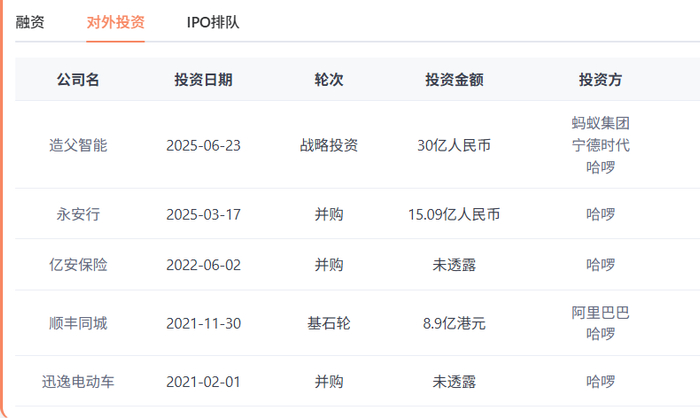700x418 pixels.
Task: Select the 迅逸电动车 company name
Action: point(78,381)
